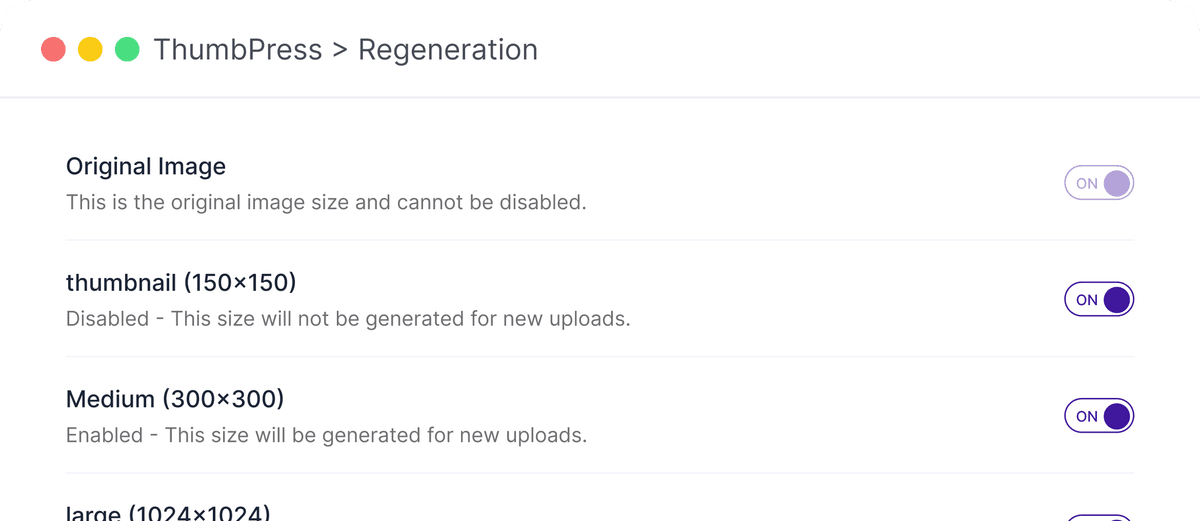Viewport: 1200px width, 521px height.
Task: Click the red close dot
Action: [54, 49]
